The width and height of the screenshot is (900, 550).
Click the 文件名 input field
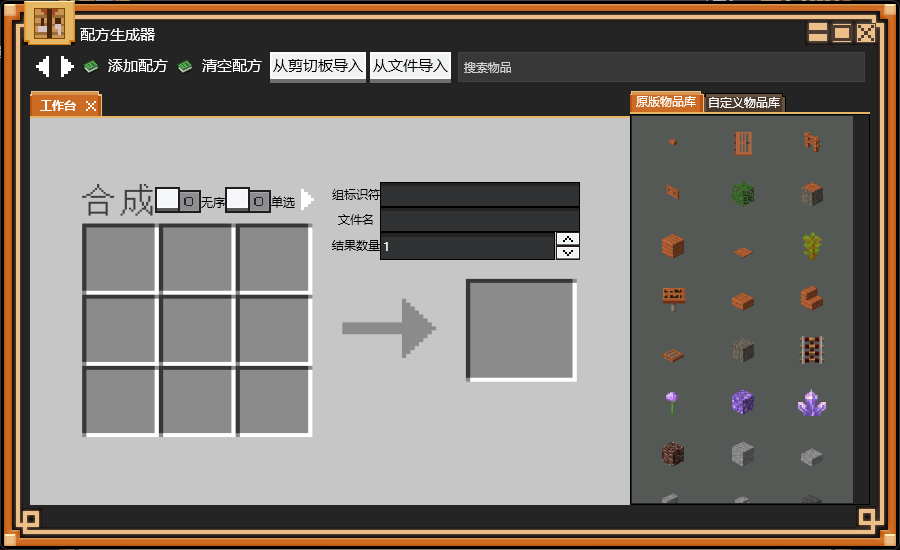pos(480,220)
